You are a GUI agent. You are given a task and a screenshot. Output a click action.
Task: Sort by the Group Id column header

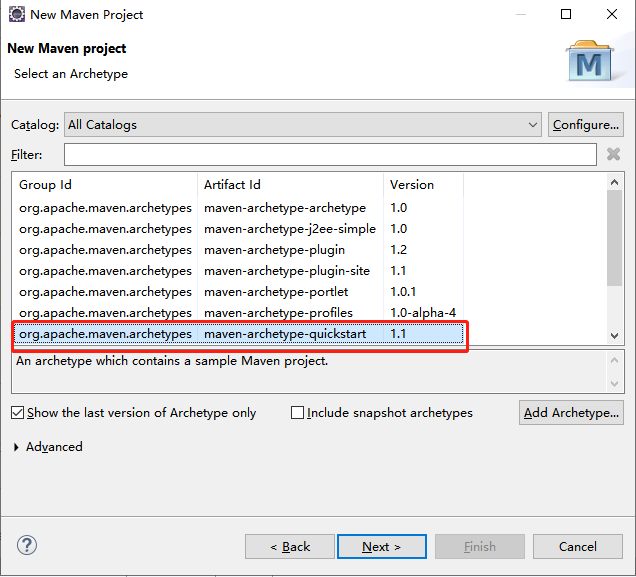[x=105, y=184]
